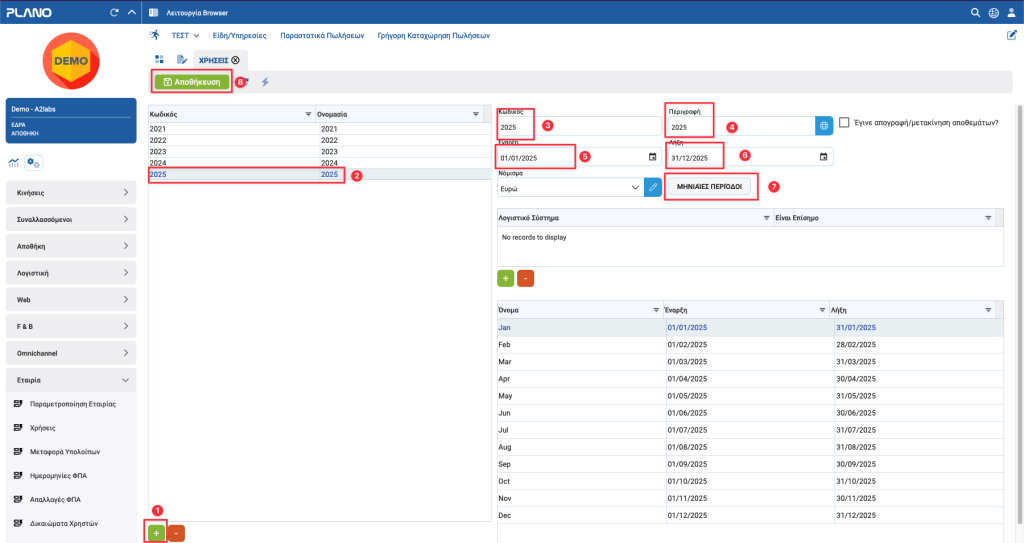Open the Όνομα column filter in periods grid
1024x543 pixels.
(656, 310)
